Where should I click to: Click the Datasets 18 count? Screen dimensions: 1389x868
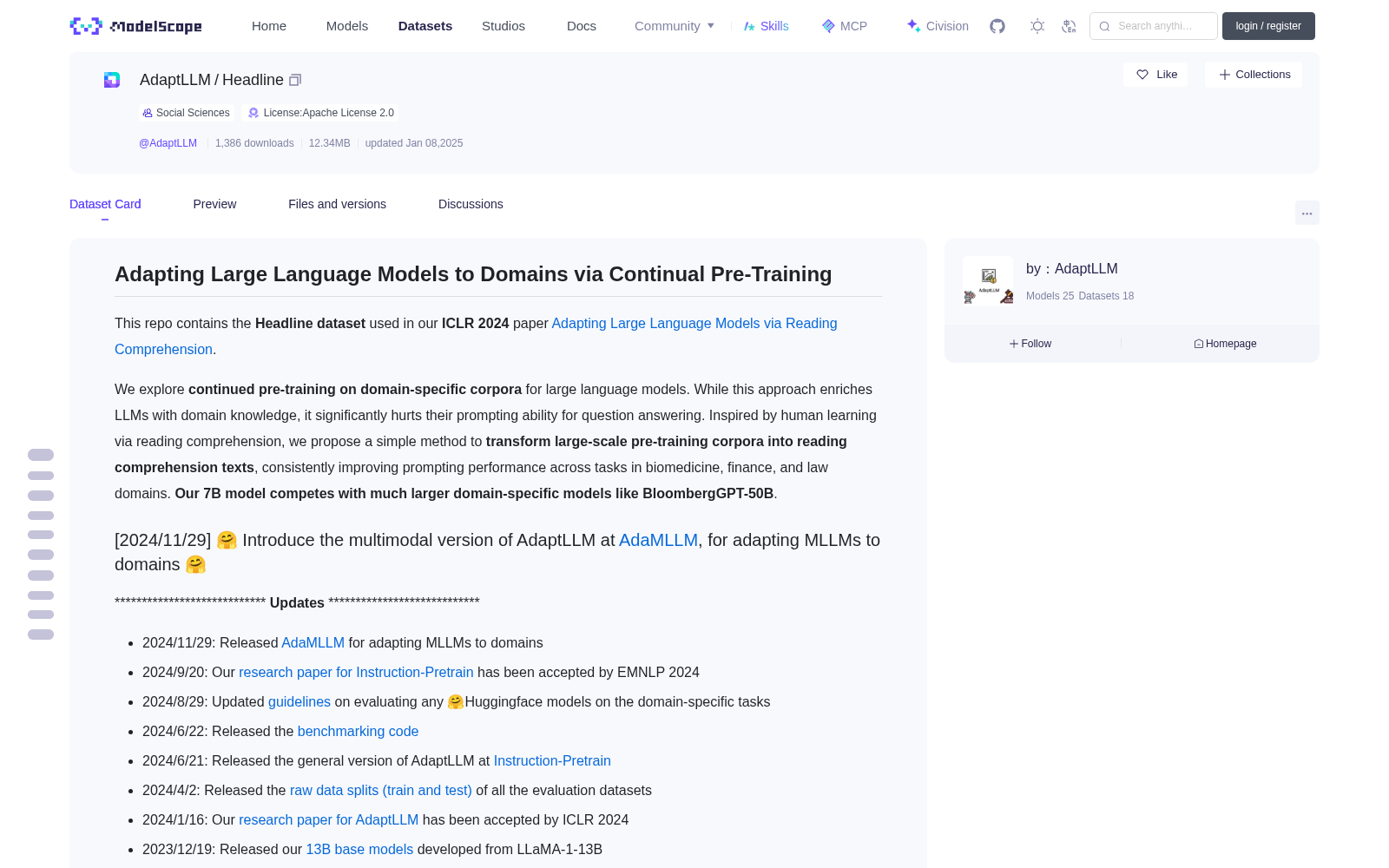[x=1106, y=296]
